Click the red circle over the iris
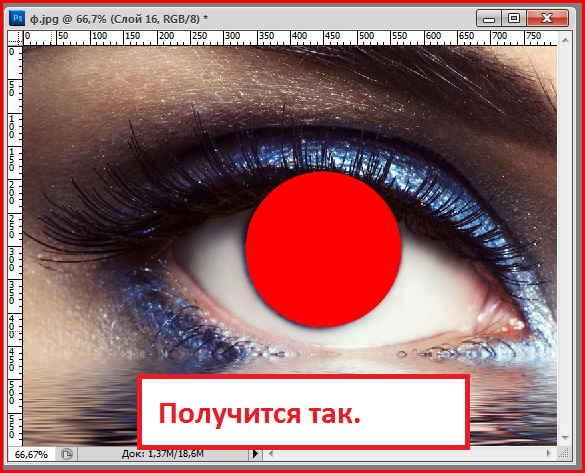The height and width of the screenshot is (473, 585). (x=323, y=249)
